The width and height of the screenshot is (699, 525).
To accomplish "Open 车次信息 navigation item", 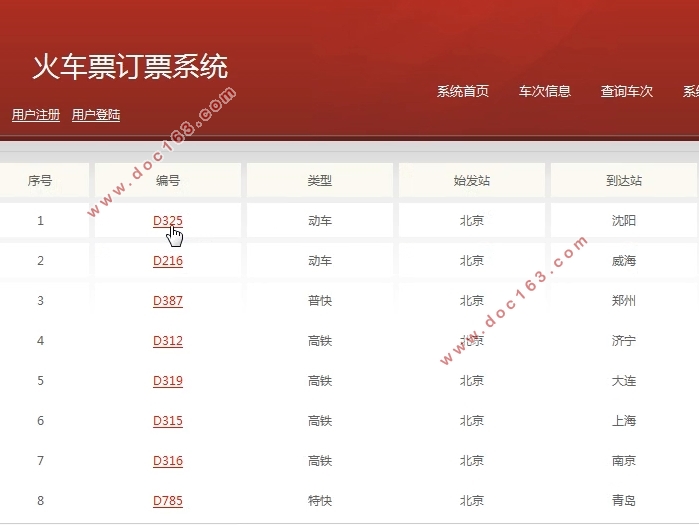I will (x=545, y=91).
